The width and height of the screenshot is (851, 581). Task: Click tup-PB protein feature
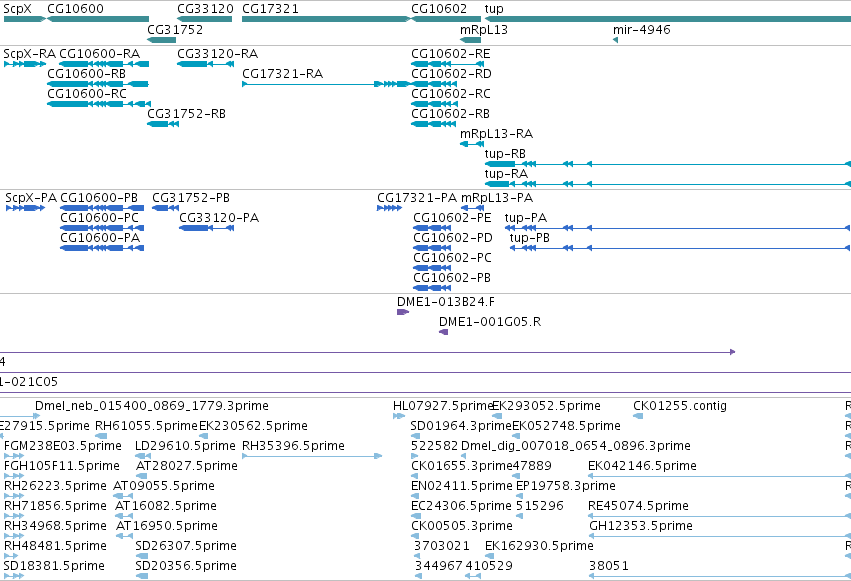pos(681,248)
